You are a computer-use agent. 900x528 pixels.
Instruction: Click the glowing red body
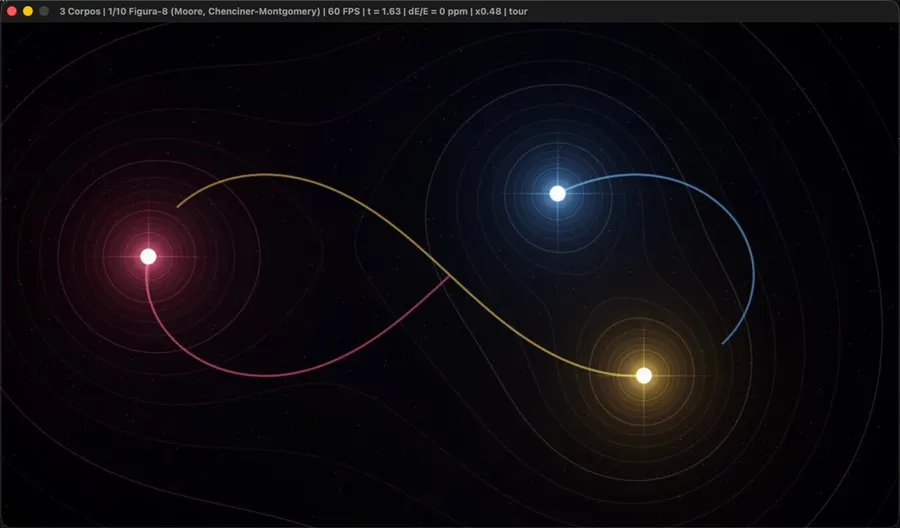[149, 257]
